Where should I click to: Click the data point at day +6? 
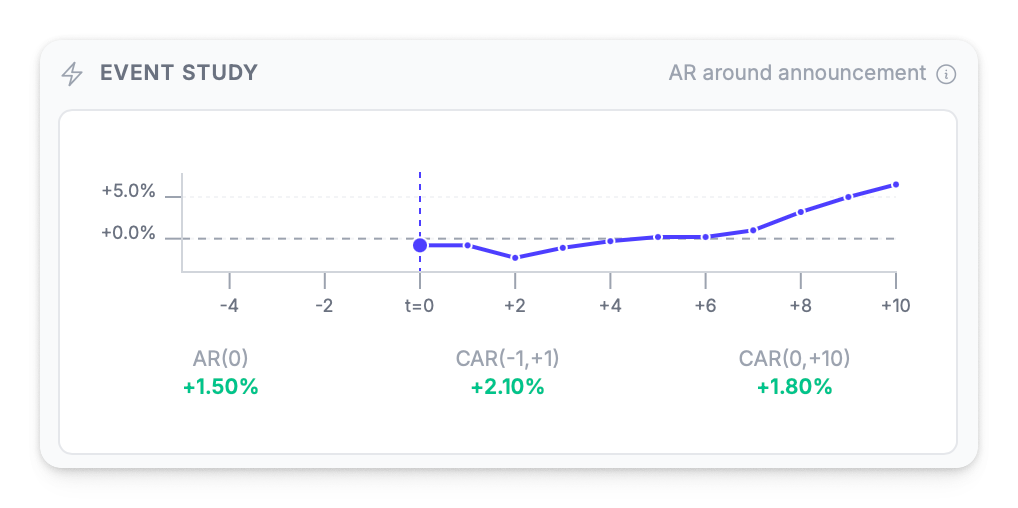coord(706,237)
